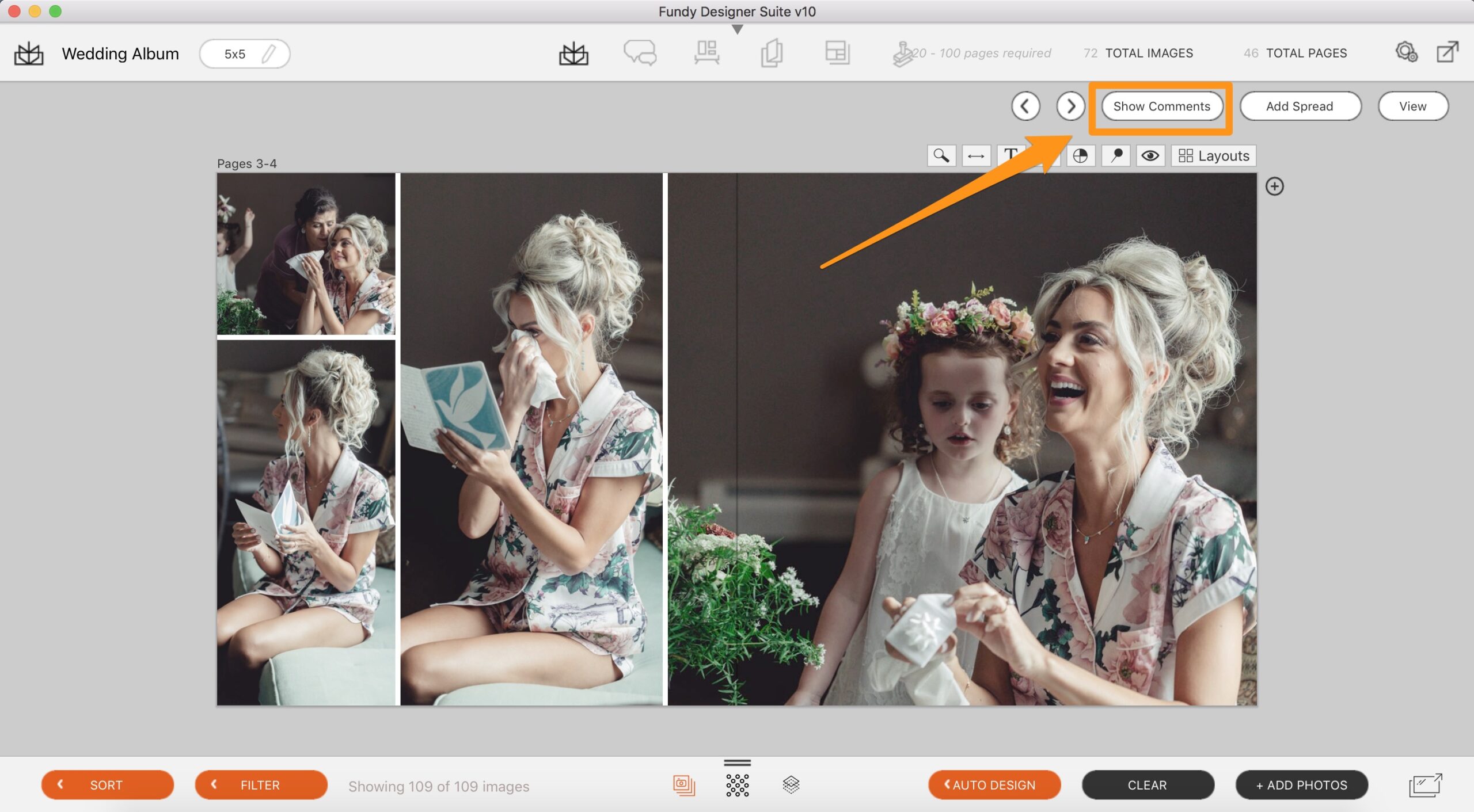The height and width of the screenshot is (812, 1474).
Task: Toggle the grid/mosaic view icon
Action: [x=737, y=783]
